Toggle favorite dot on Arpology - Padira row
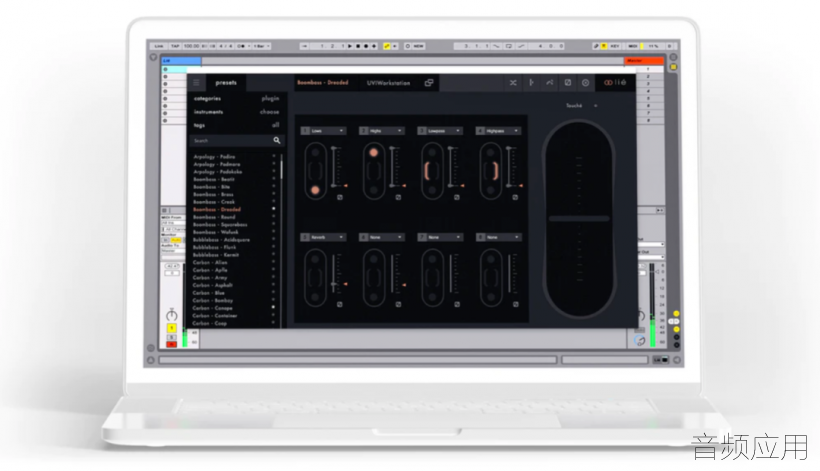The height and width of the screenshot is (471, 820). [273, 156]
